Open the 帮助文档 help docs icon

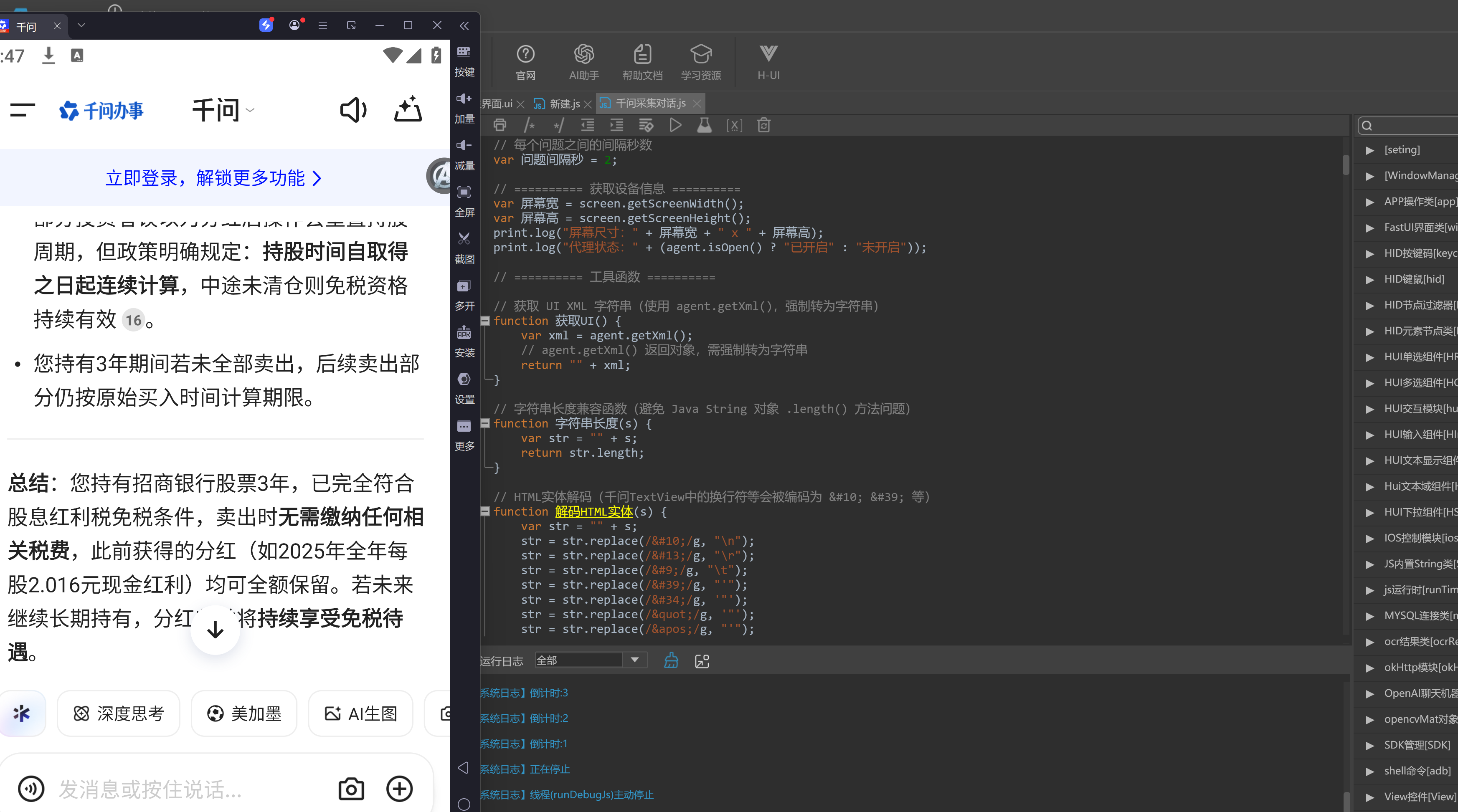coord(642,62)
